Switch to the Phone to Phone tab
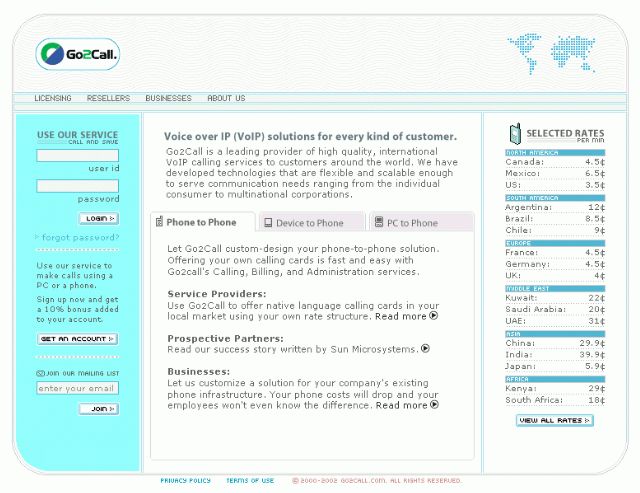The image size is (640, 493). click(203, 222)
